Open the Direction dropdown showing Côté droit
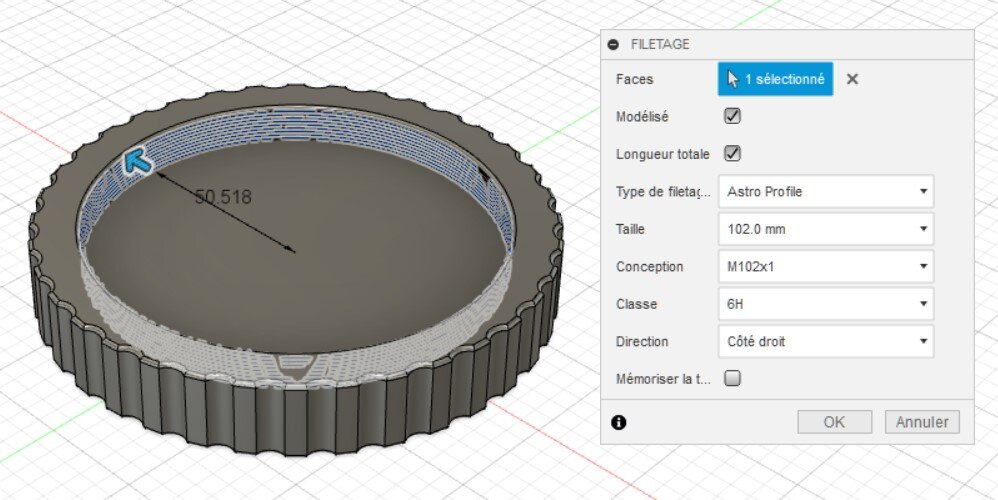 (826, 342)
